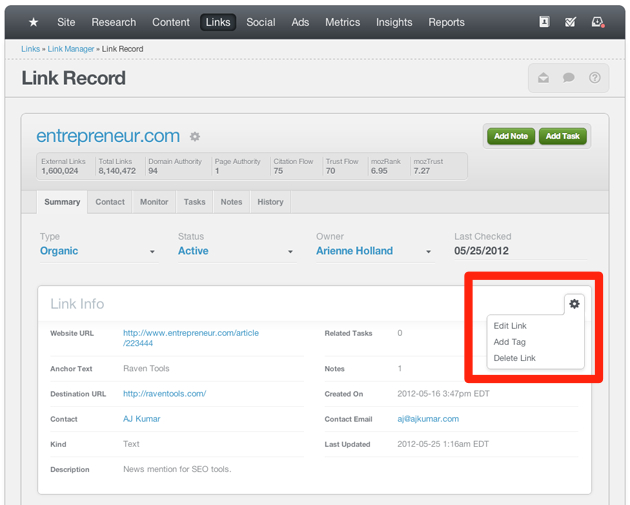Go to Link Manager breadcrumb
Image resolution: width=630 pixels, height=505 pixels.
click(71, 49)
